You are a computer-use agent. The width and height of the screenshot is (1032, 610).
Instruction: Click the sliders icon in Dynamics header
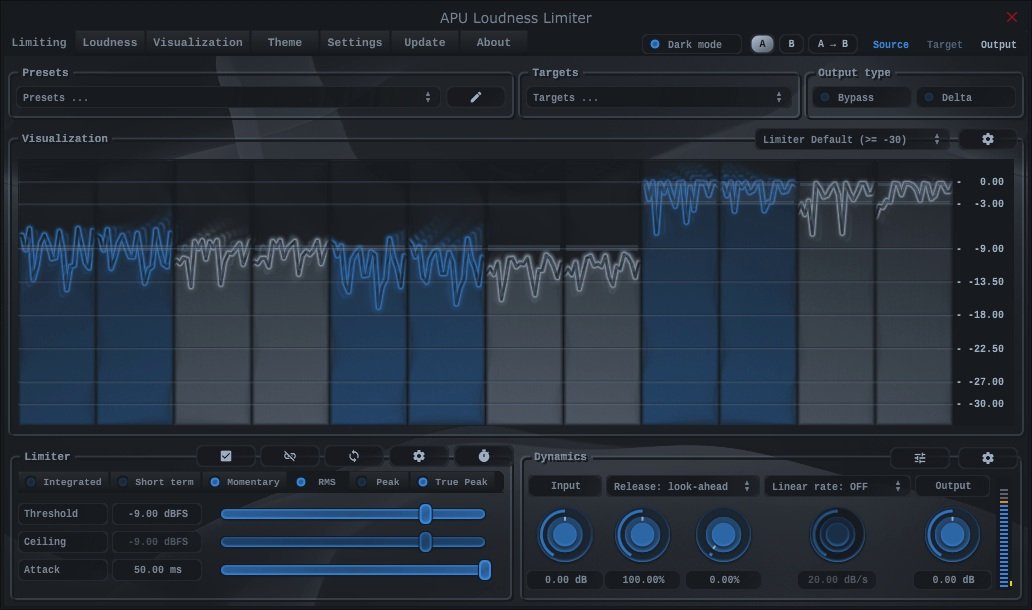point(920,458)
